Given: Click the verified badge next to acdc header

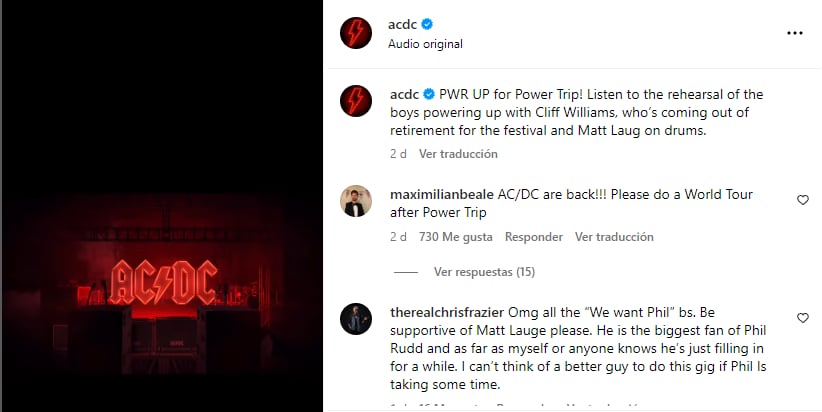Looking at the screenshot, I should (427, 24).
